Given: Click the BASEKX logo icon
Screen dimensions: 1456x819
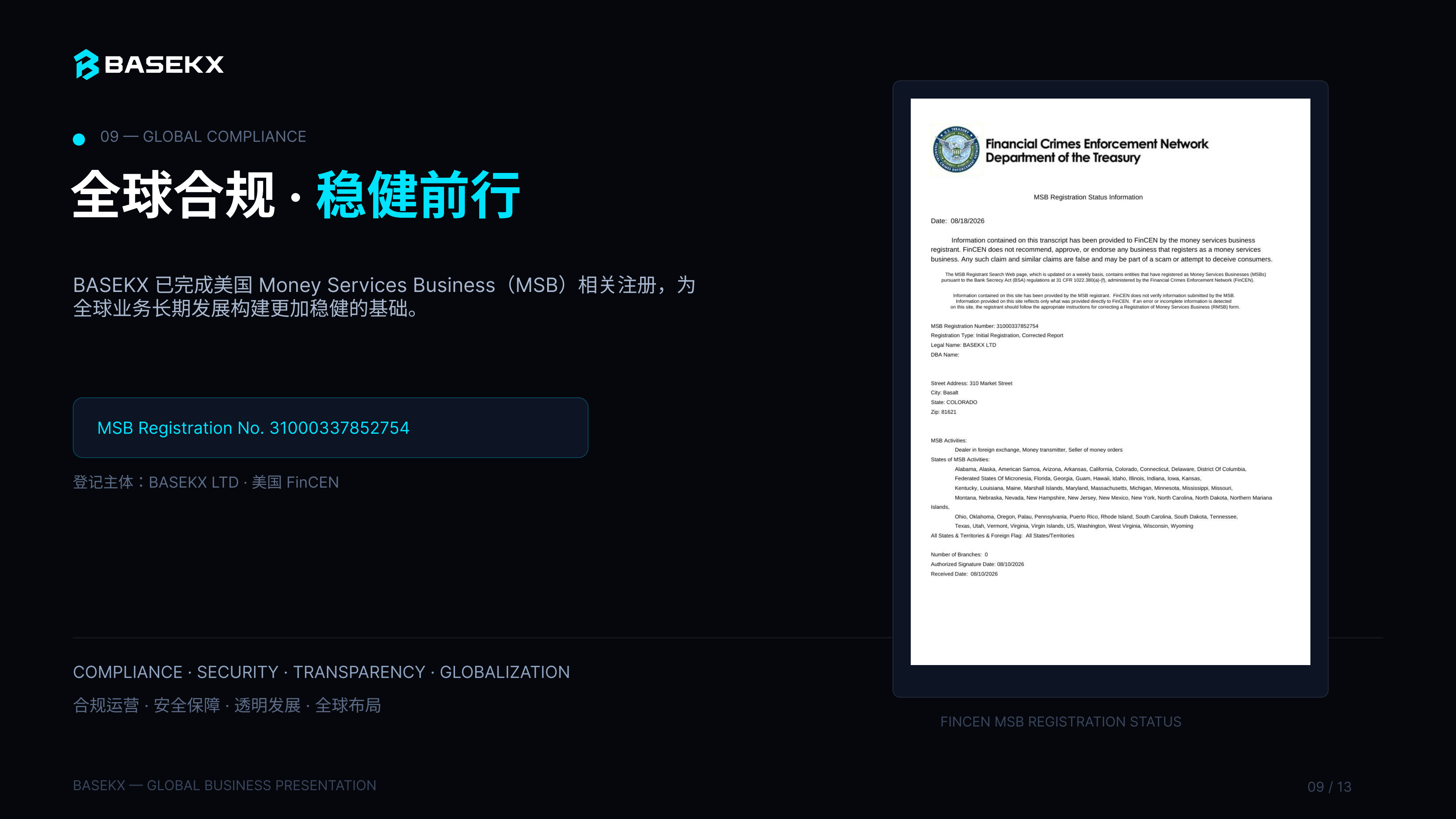Looking at the screenshot, I should [x=86, y=64].
